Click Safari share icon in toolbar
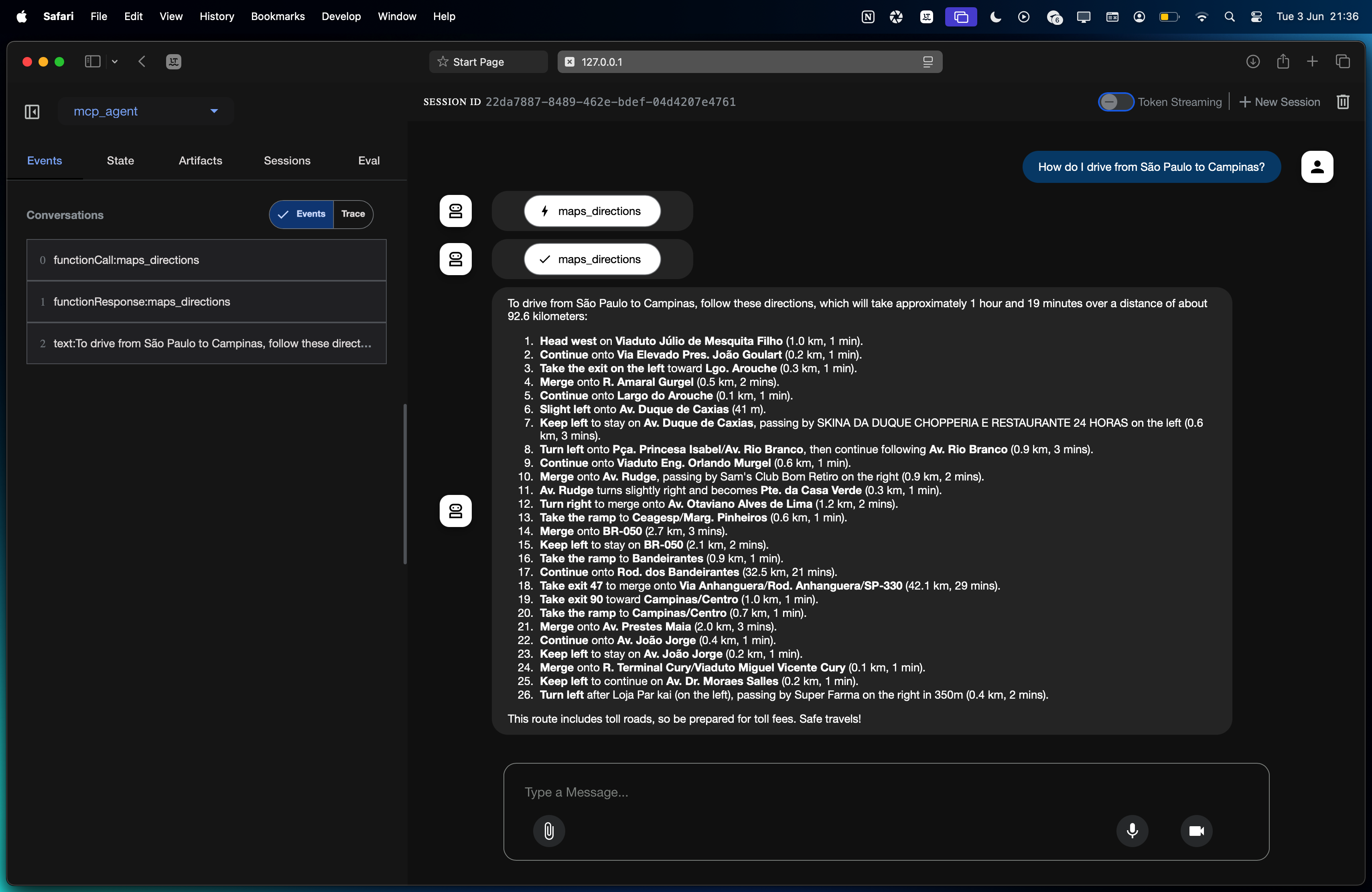Screen dimensions: 1372x892 pos(1283,62)
